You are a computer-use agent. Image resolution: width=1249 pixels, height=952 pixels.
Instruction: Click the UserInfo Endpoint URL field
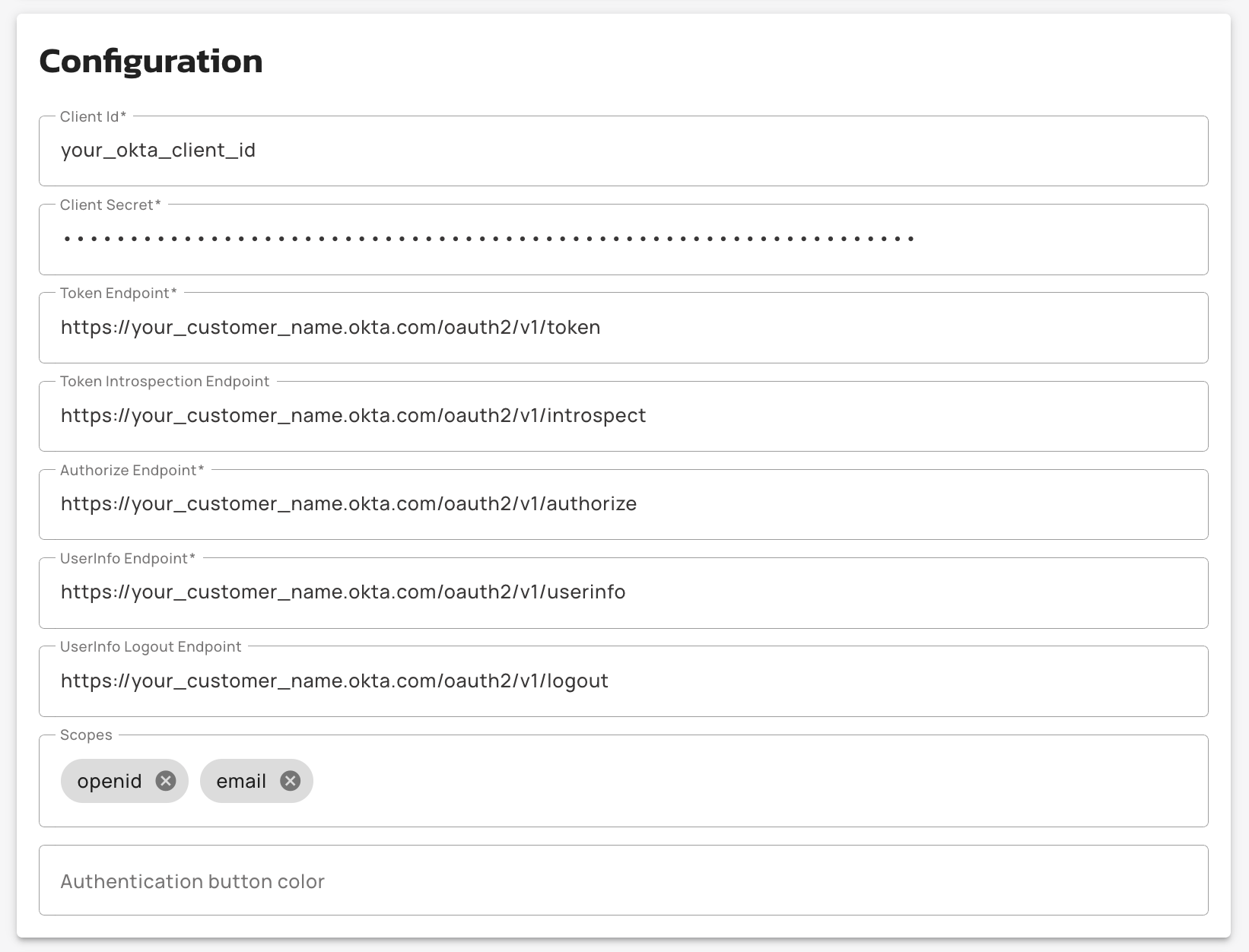[622, 592]
